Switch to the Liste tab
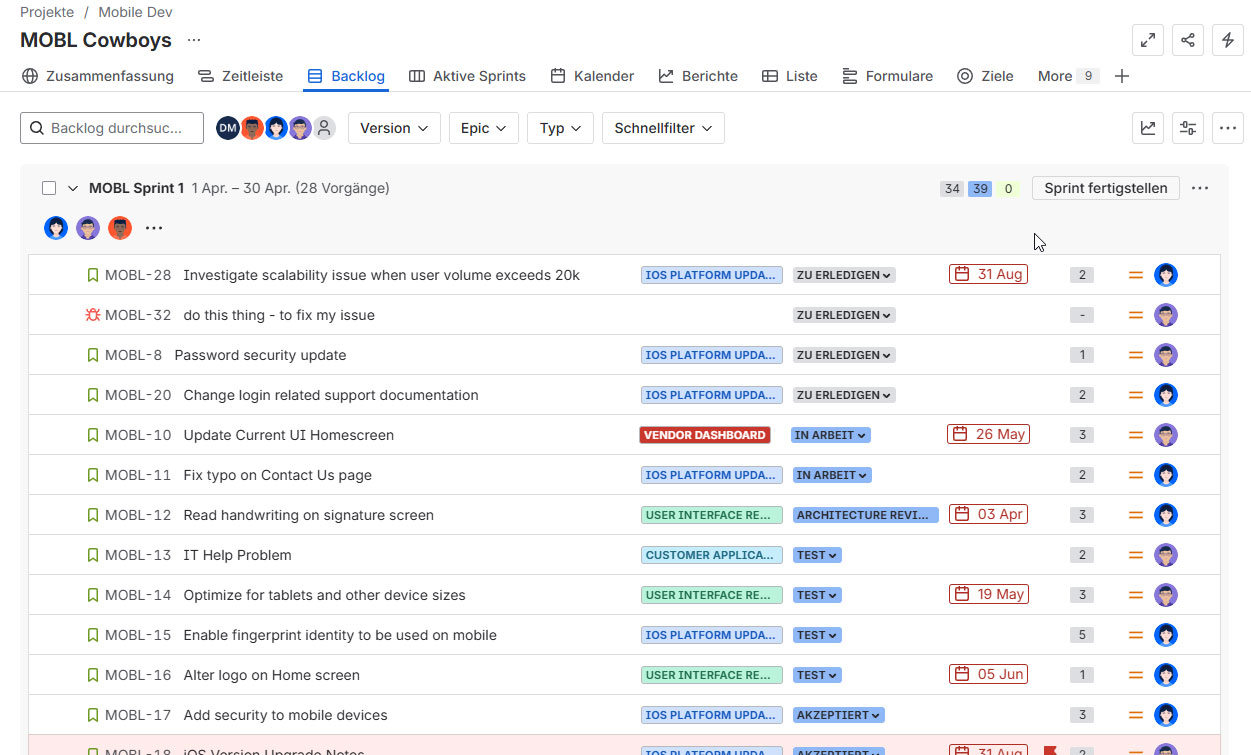 pos(790,76)
